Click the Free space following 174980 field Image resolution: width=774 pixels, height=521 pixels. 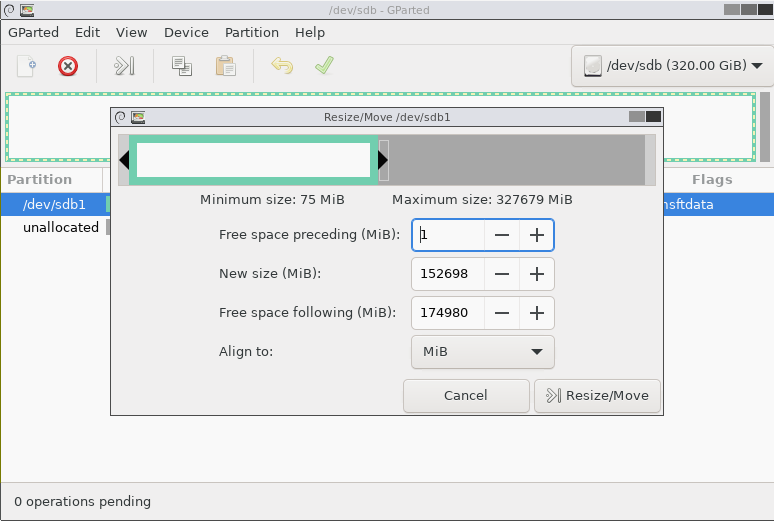tap(448, 313)
